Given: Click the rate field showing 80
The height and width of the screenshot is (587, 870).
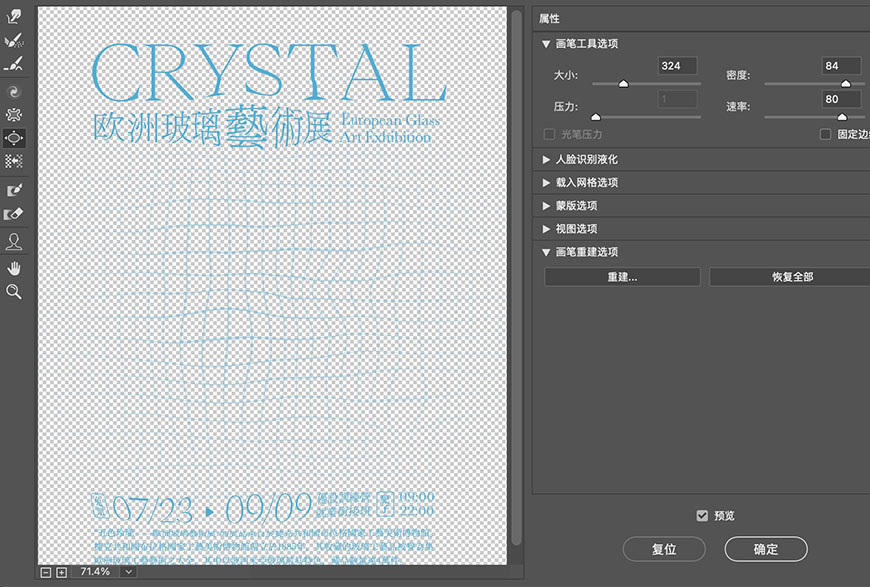Looking at the screenshot, I should [841, 99].
